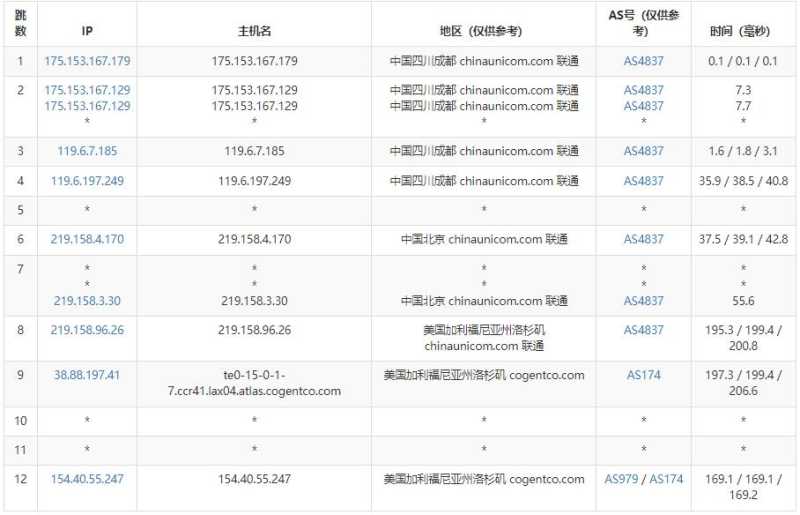Select hop number 10 in the first column
The image size is (800, 515).
point(20,421)
